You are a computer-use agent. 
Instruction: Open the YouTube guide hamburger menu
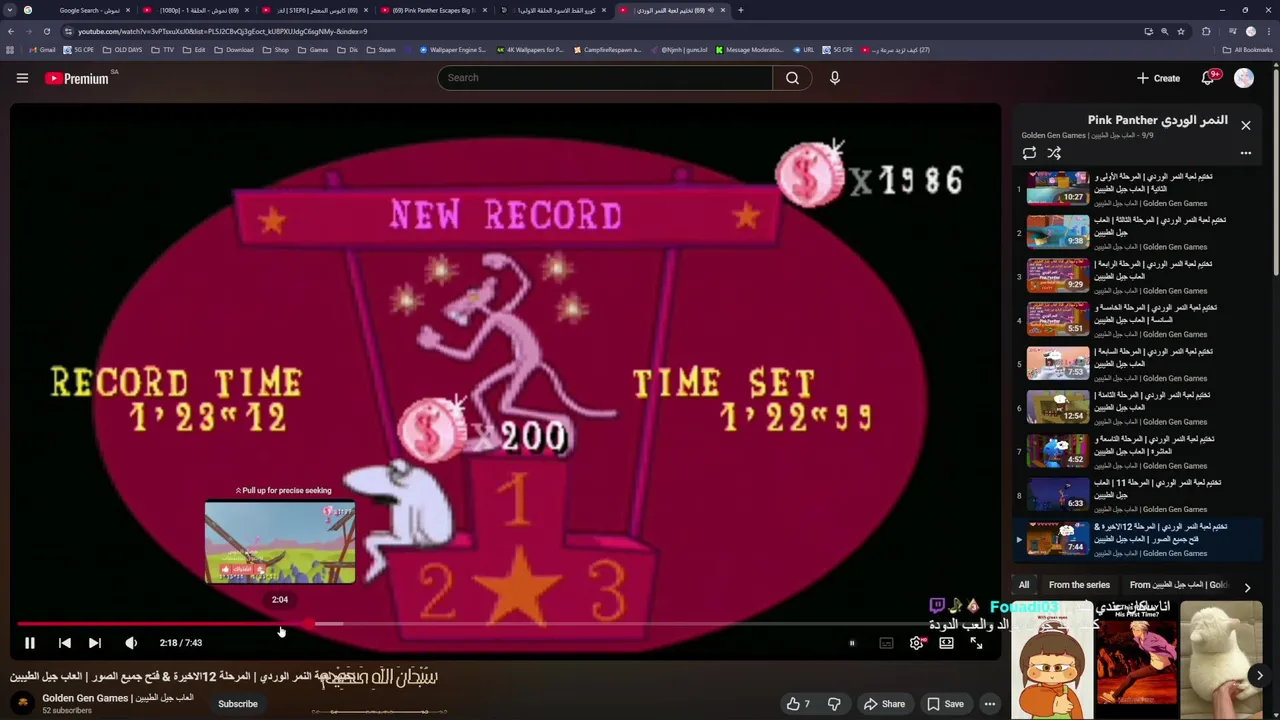click(22, 78)
